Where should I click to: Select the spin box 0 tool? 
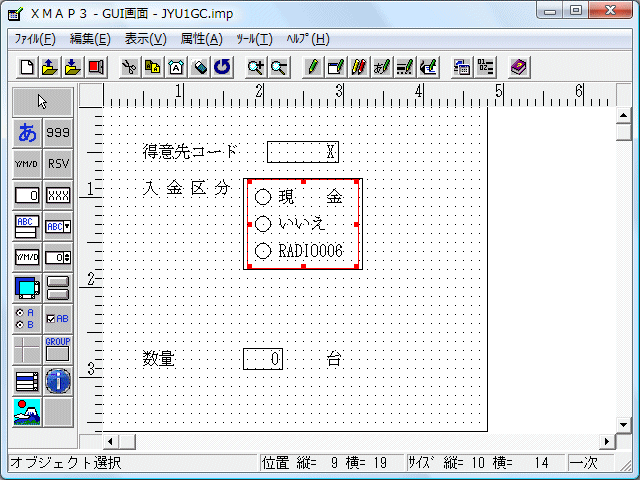(x=58, y=257)
